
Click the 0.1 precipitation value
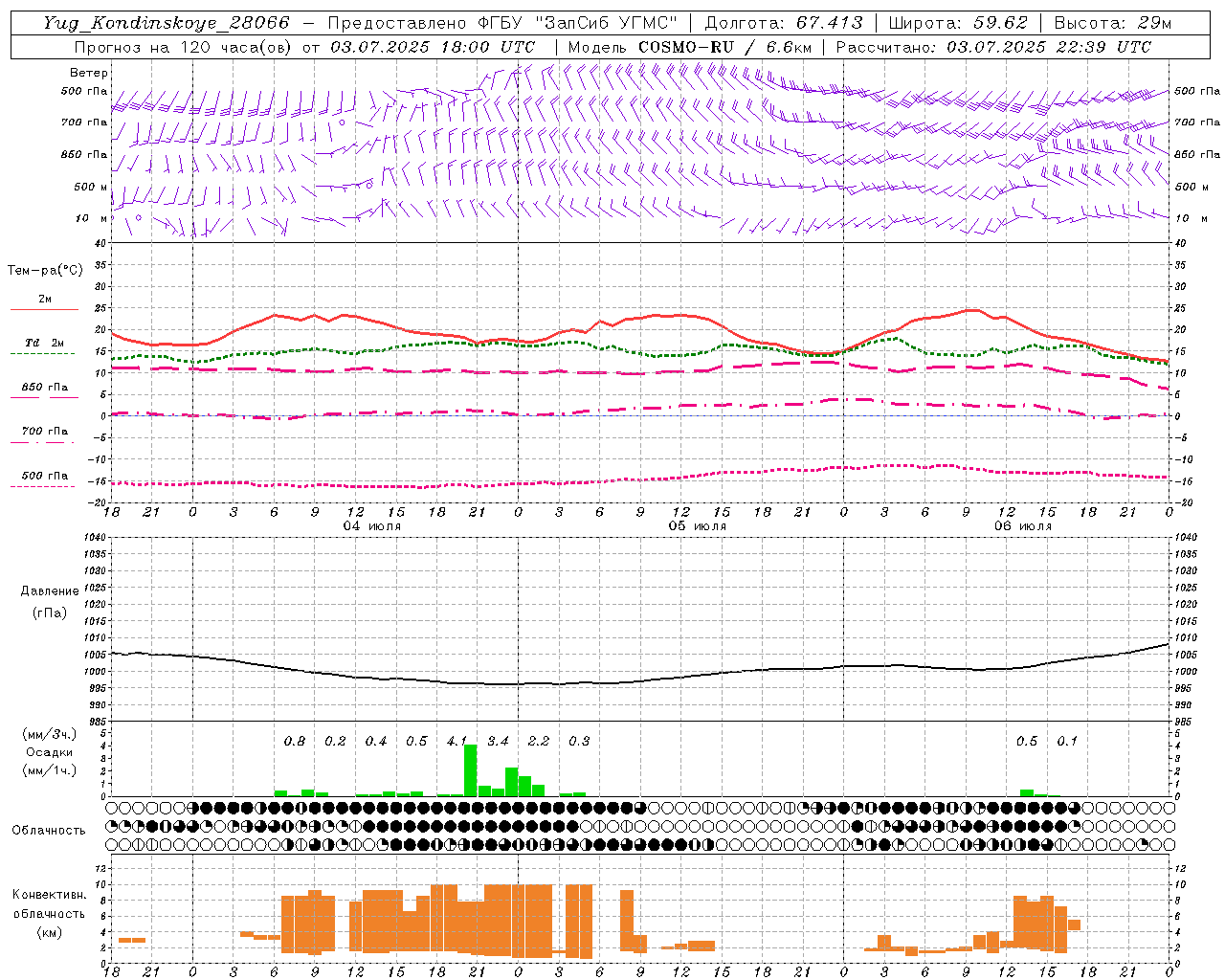point(1067,741)
